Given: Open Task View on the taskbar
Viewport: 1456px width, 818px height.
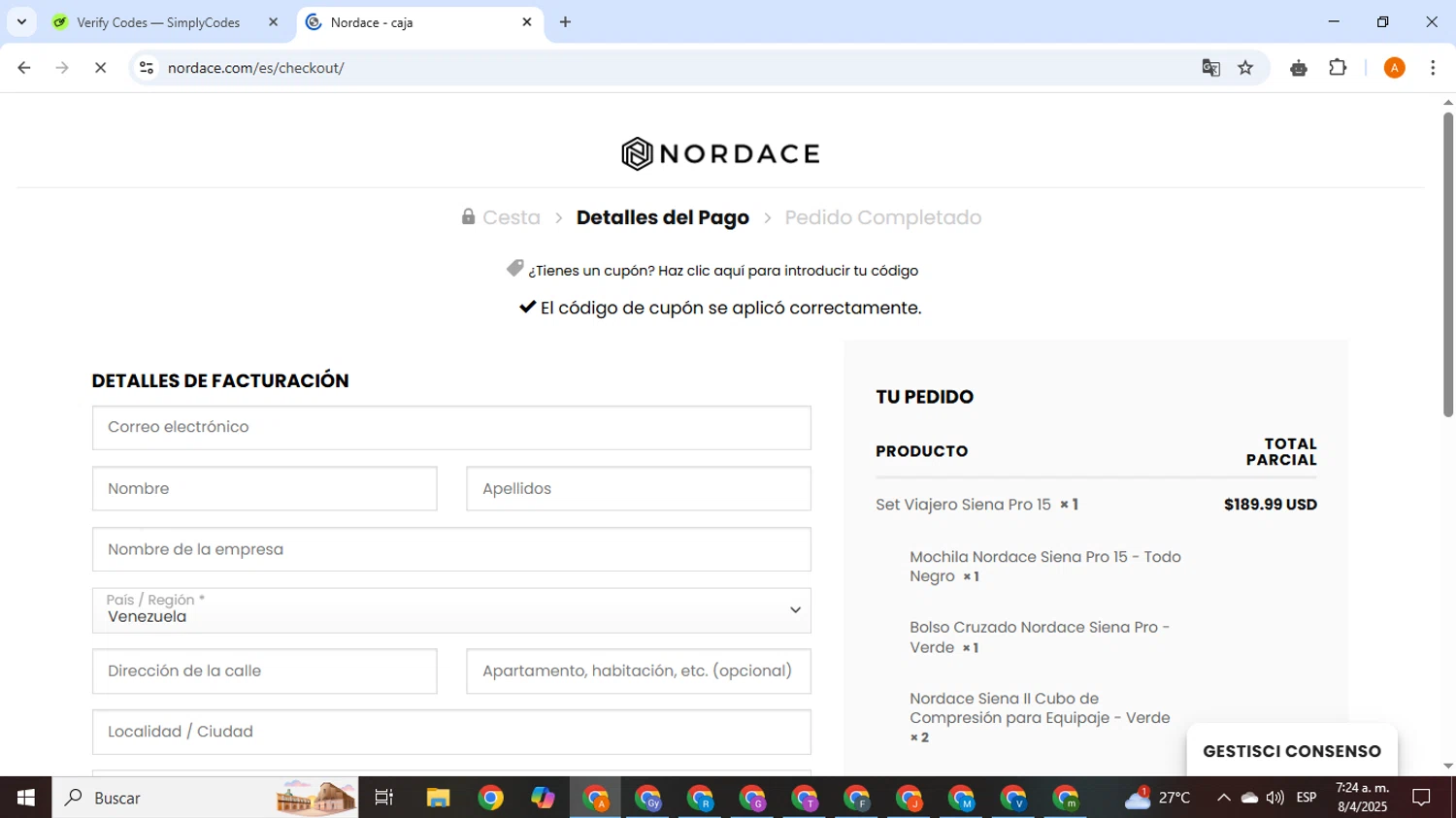Looking at the screenshot, I should 384,798.
